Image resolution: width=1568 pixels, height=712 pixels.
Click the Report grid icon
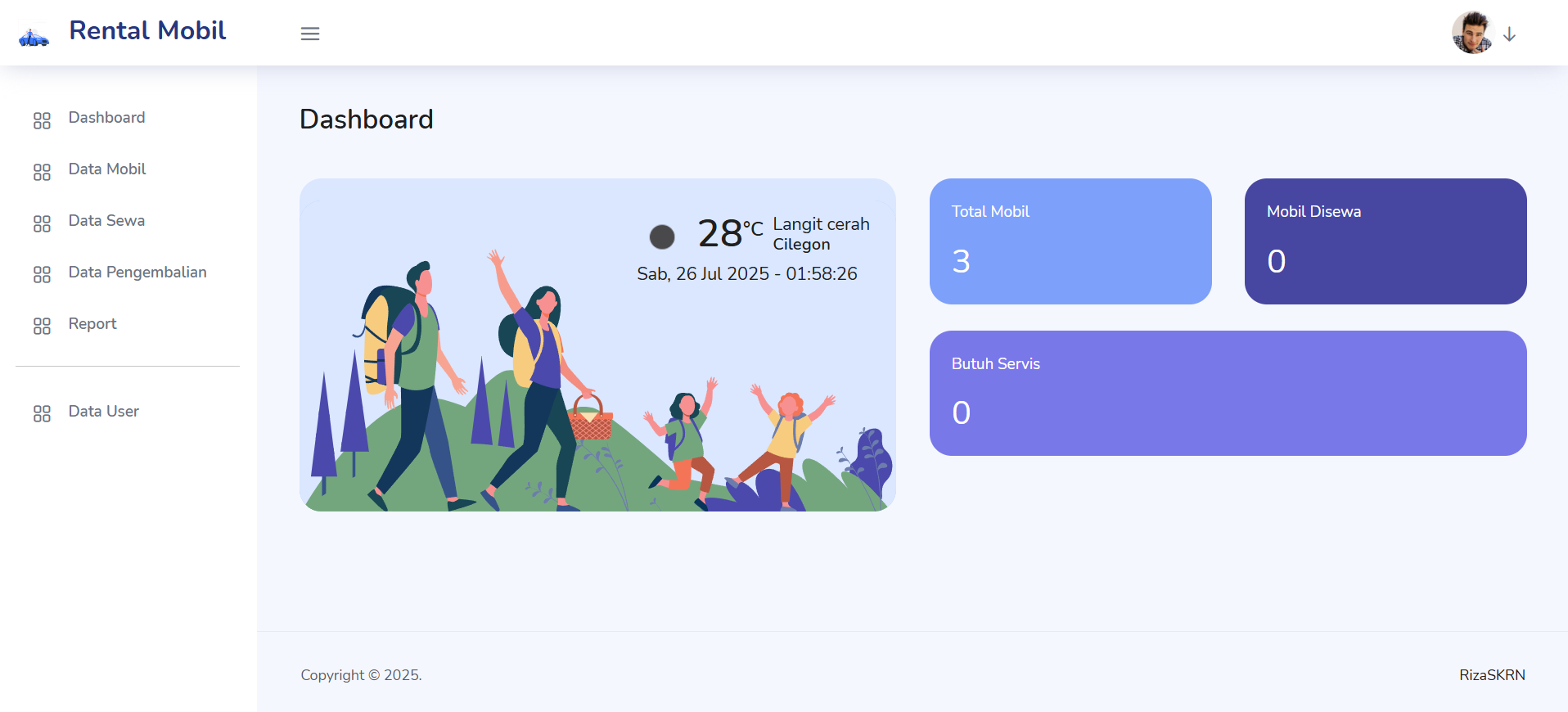42,327
